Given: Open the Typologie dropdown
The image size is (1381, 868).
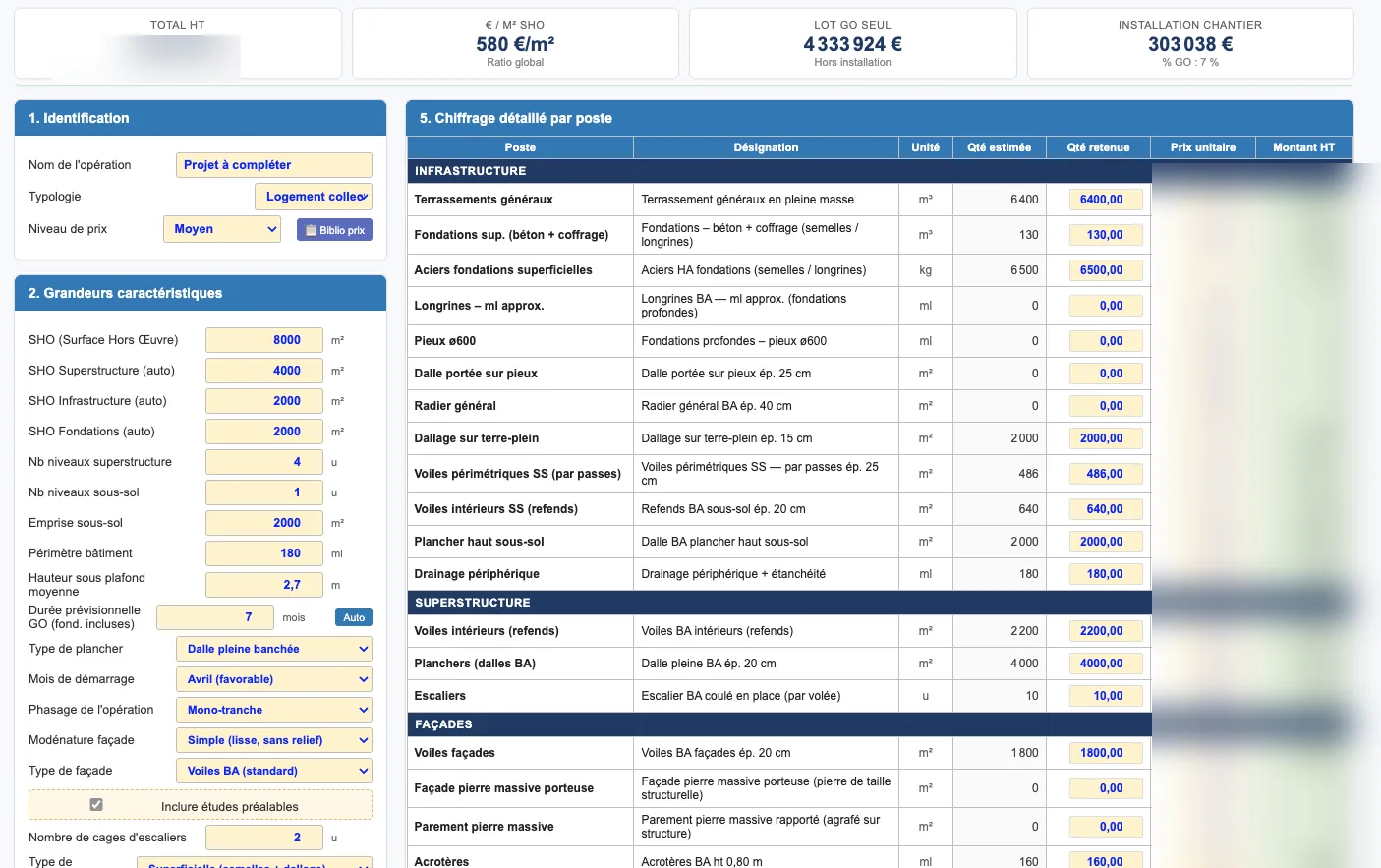Looking at the screenshot, I should click(314, 197).
